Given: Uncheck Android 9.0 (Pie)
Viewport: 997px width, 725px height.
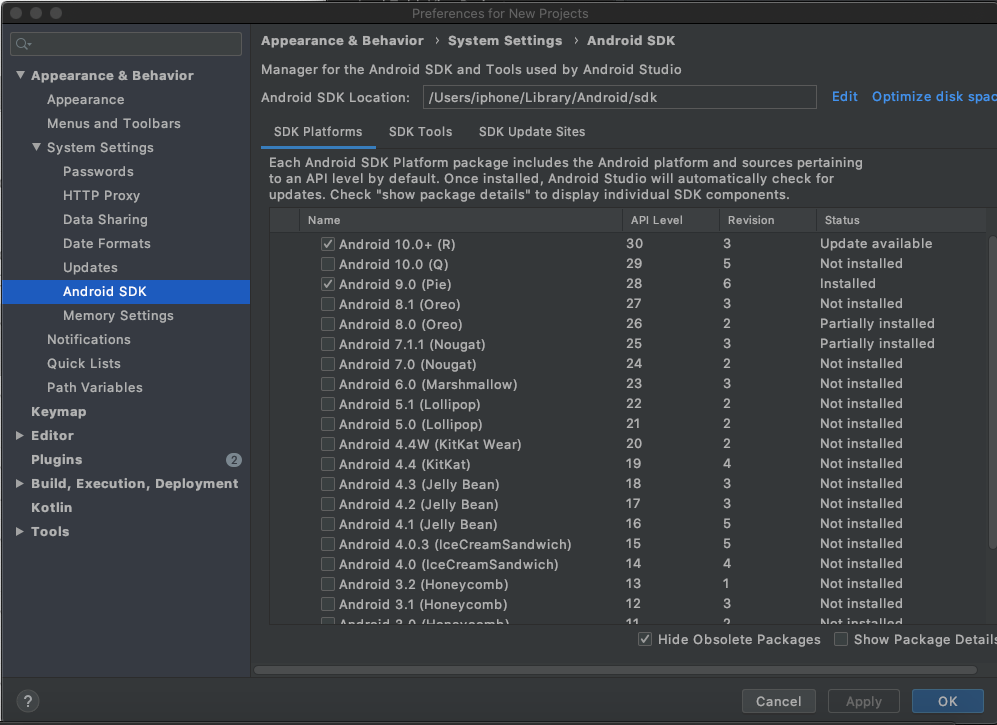Looking at the screenshot, I should (327, 284).
